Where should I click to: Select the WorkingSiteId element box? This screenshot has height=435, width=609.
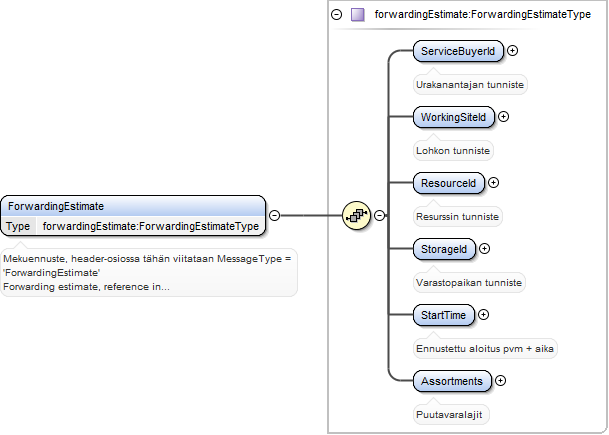pyautogui.click(x=453, y=117)
